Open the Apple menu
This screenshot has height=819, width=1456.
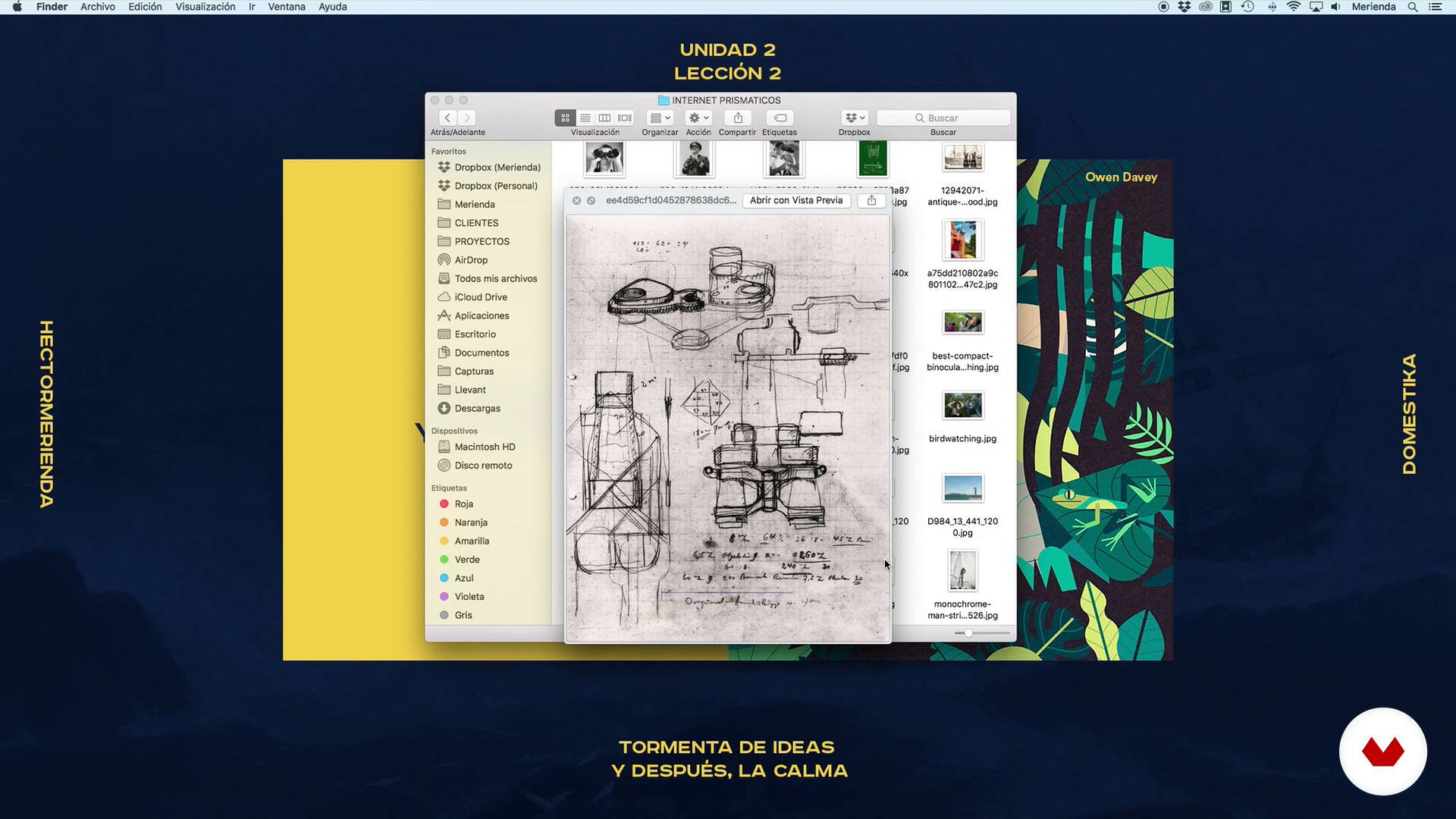click(x=17, y=7)
